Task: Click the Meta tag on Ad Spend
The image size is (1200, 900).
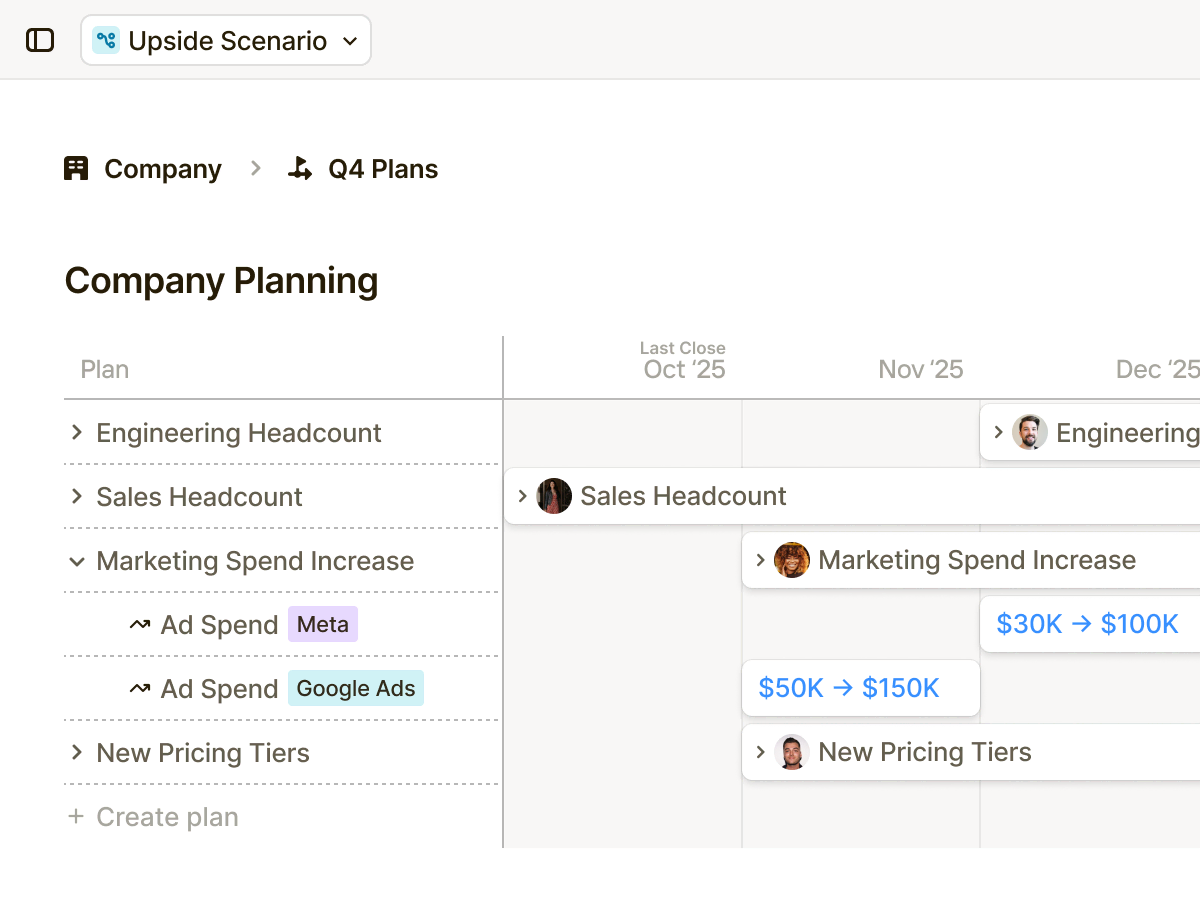Action: click(x=322, y=624)
